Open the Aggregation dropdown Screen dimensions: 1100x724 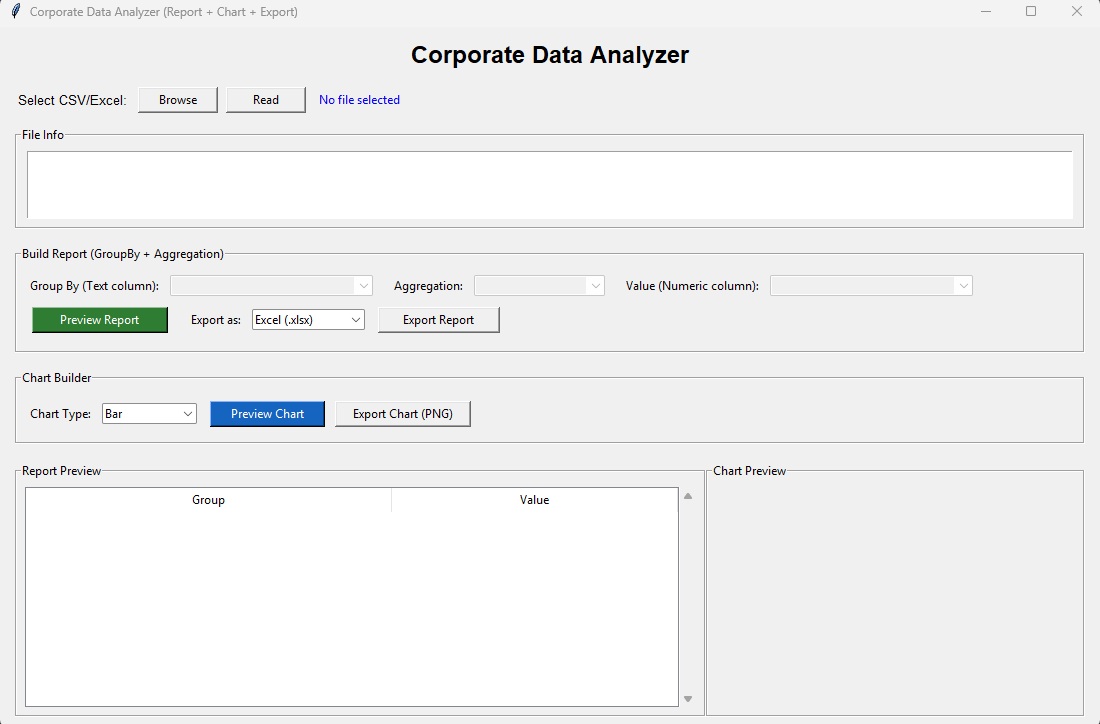click(539, 286)
